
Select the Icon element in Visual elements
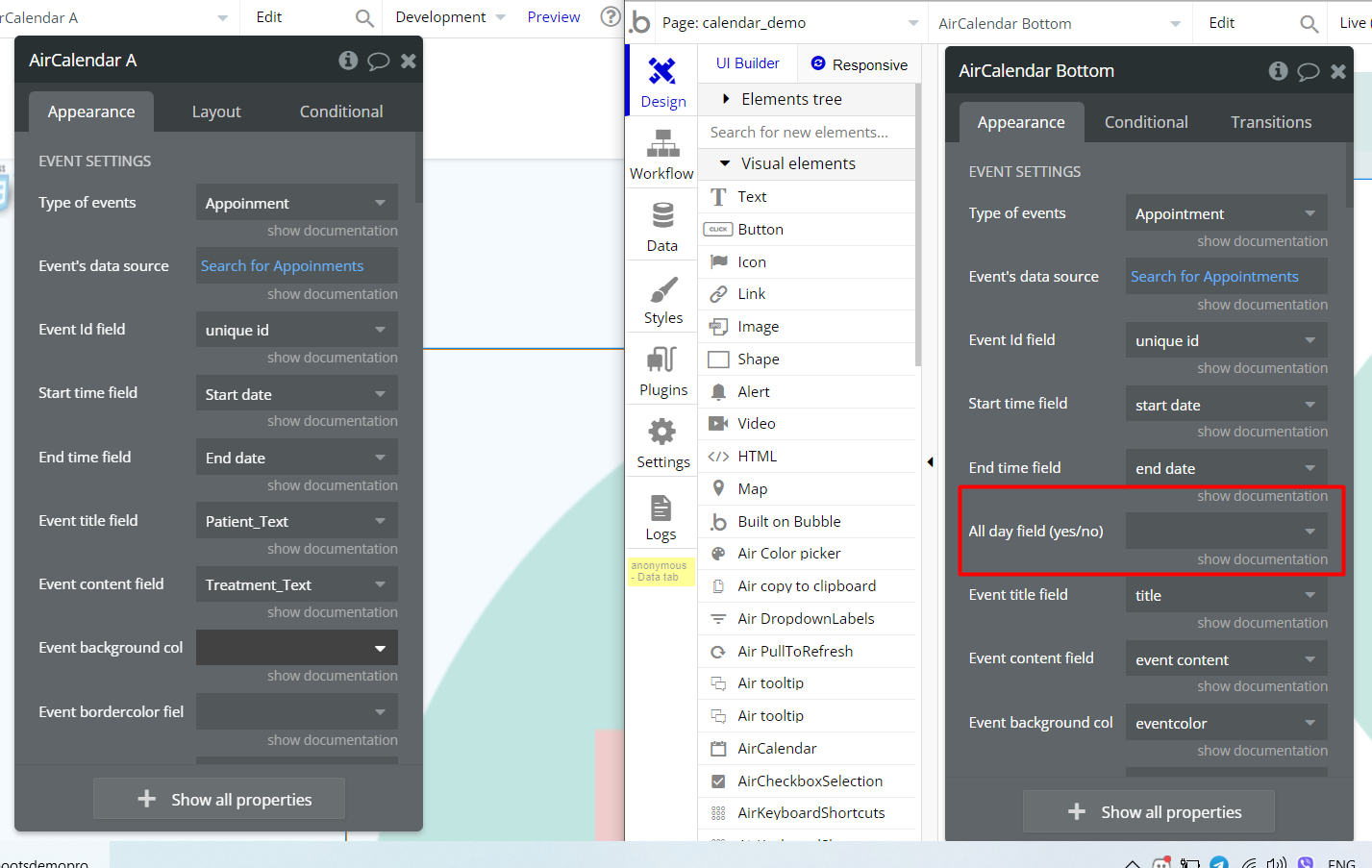coord(807,262)
